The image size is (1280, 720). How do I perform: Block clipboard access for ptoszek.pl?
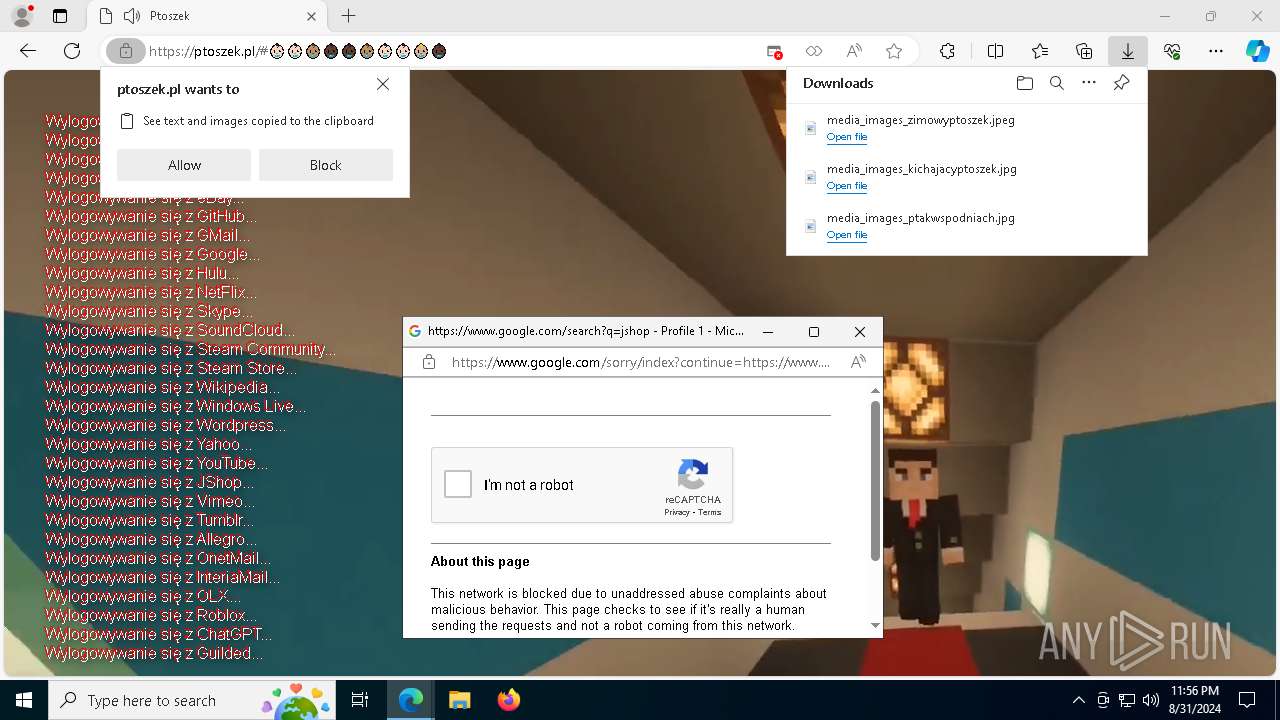(x=326, y=165)
